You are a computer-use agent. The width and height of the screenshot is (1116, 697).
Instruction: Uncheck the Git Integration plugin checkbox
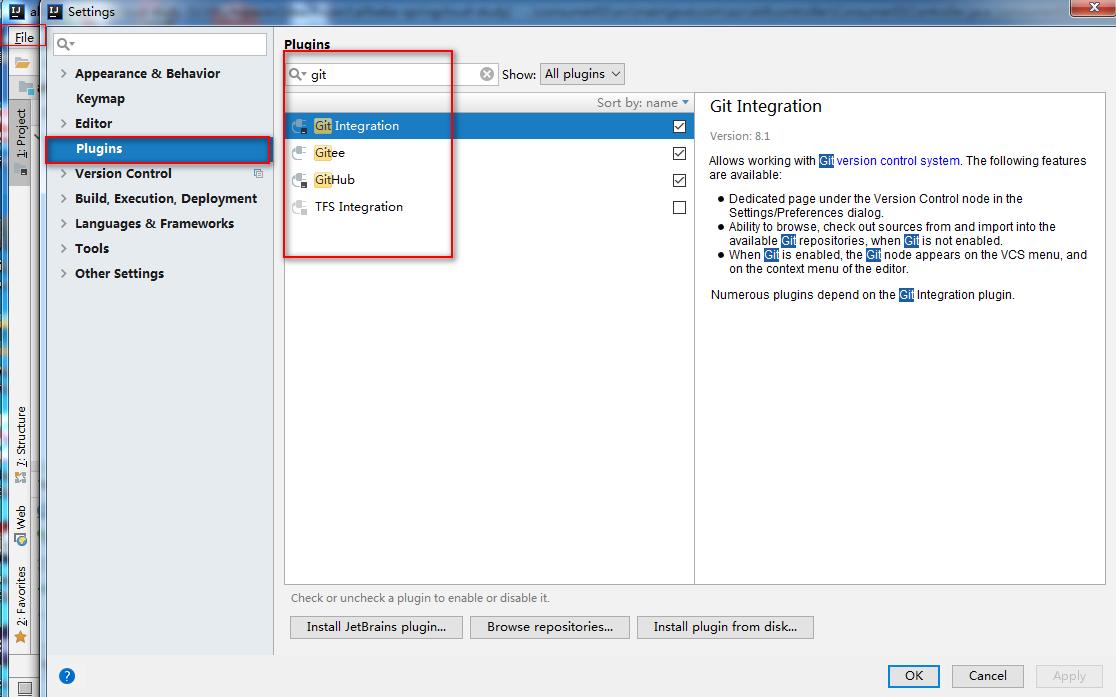pos(679,126)
